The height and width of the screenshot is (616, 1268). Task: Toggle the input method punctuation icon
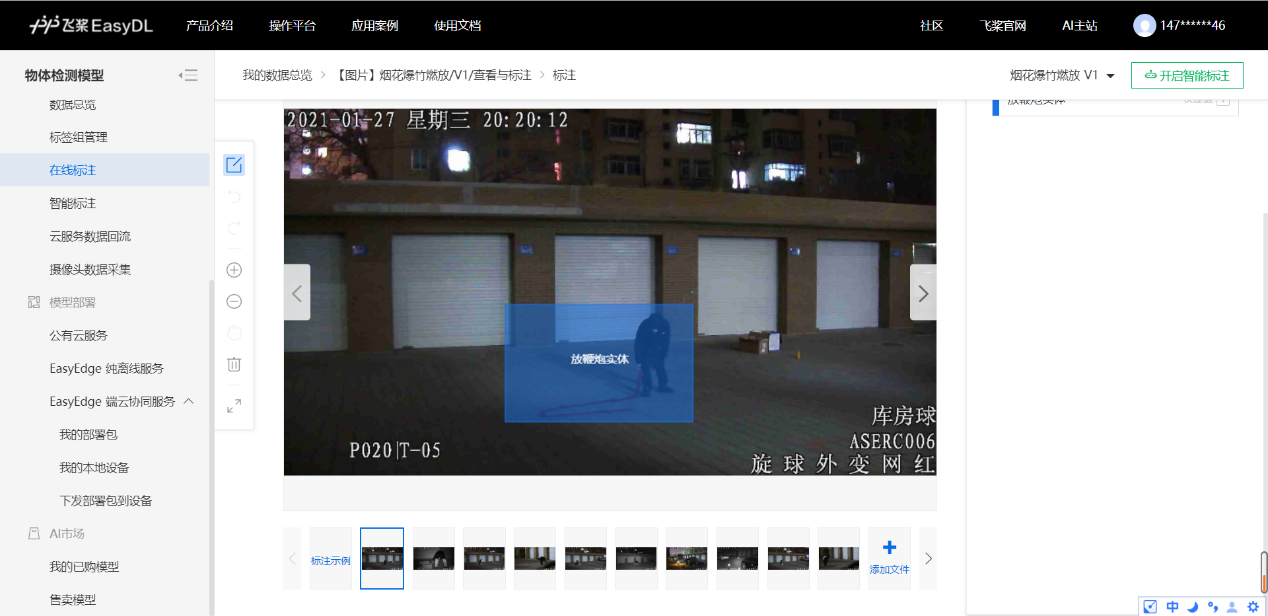click(x=1212, y=607)
